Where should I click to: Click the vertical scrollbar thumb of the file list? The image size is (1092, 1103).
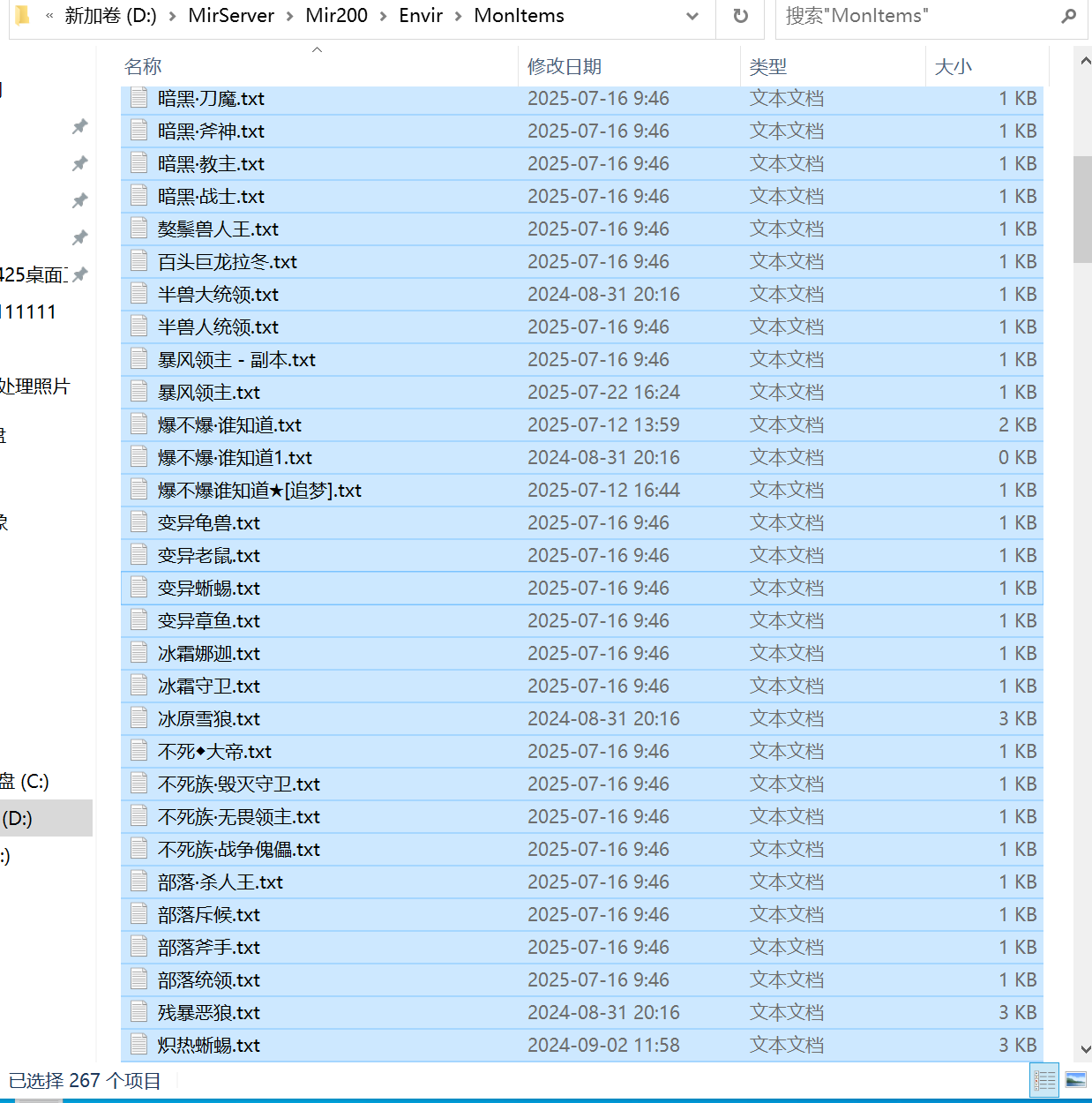pos(1083,209)
